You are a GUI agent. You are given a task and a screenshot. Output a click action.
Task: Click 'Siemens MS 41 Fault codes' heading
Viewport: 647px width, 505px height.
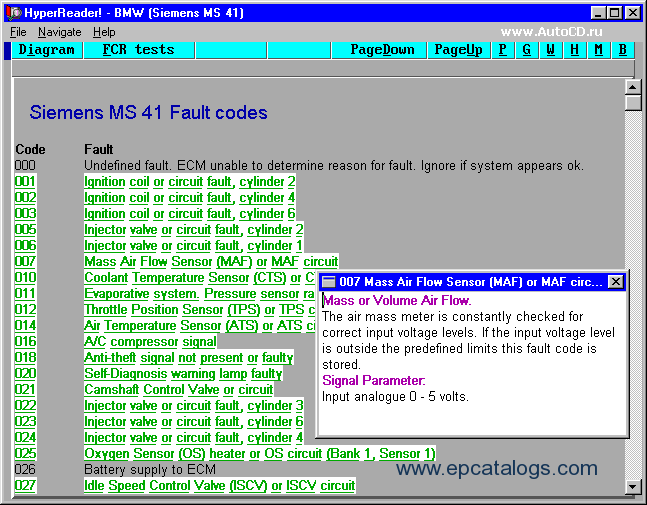[149, 113]
